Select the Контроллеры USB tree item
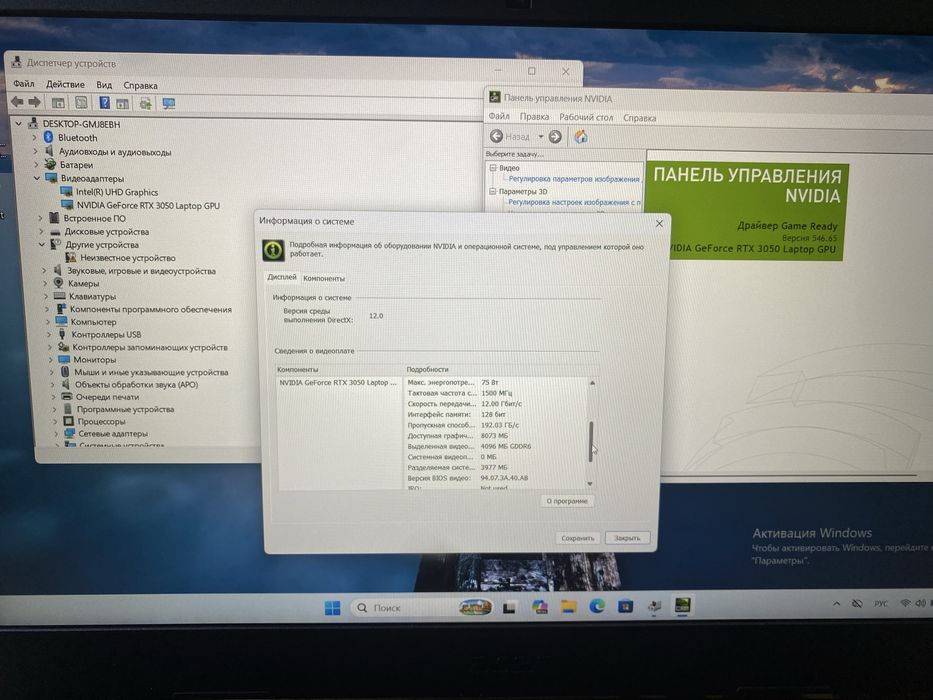 click(107, 335)
